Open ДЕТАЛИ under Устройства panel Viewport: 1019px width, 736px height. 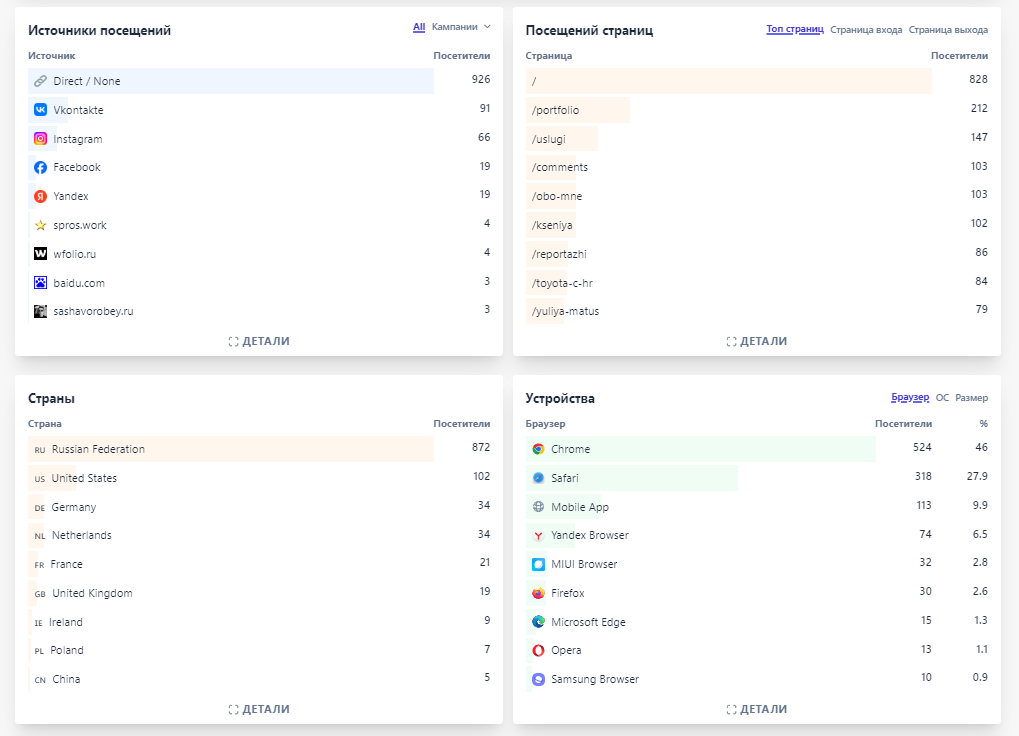coord(757,709)
